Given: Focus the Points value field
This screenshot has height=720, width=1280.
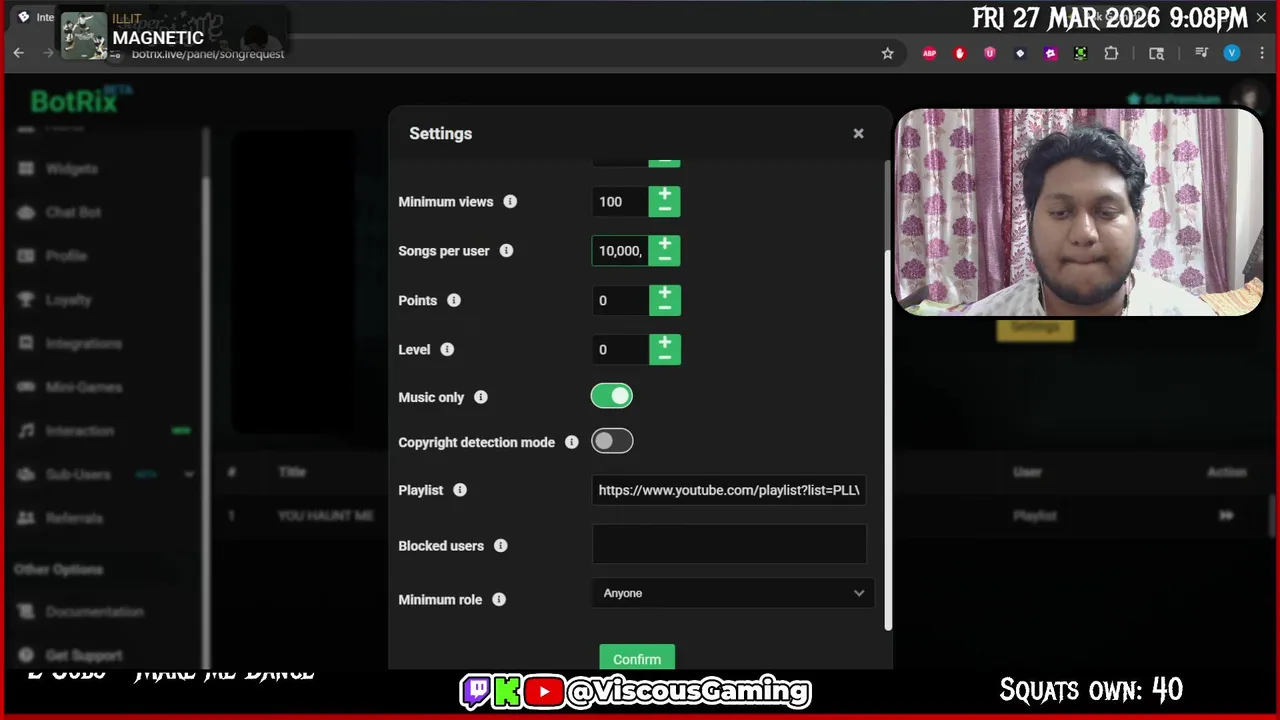Looking at the screenshot, I should [620, 300].
